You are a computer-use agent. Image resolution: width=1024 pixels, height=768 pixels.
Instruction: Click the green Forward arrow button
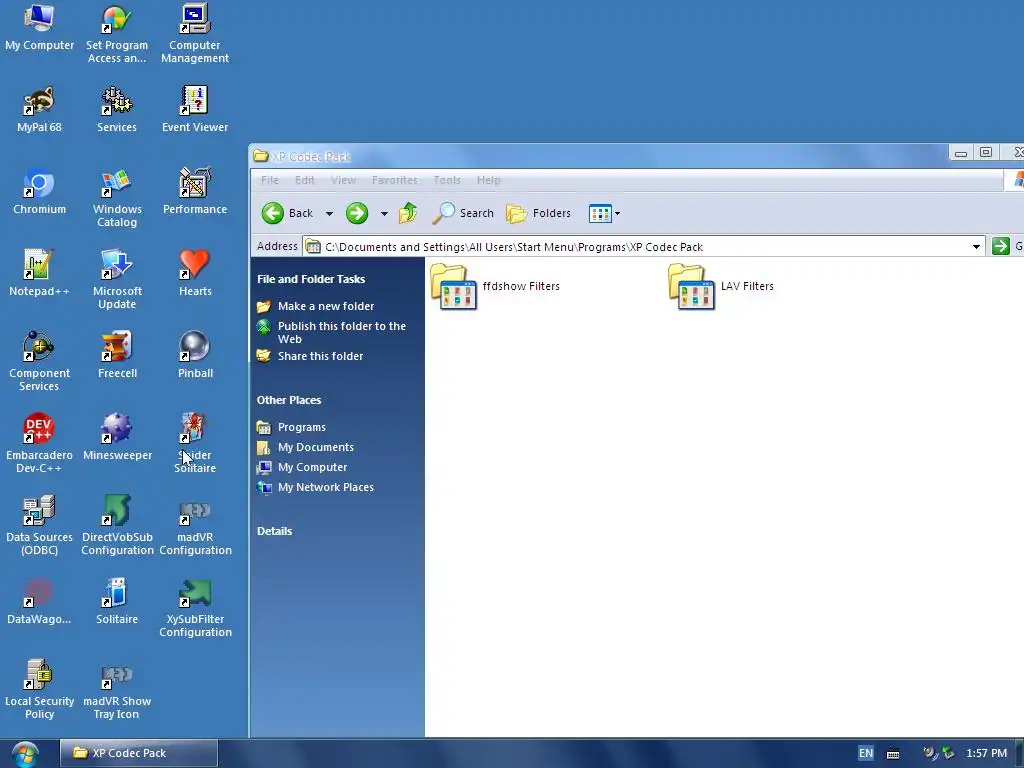[x=357, y=213]
